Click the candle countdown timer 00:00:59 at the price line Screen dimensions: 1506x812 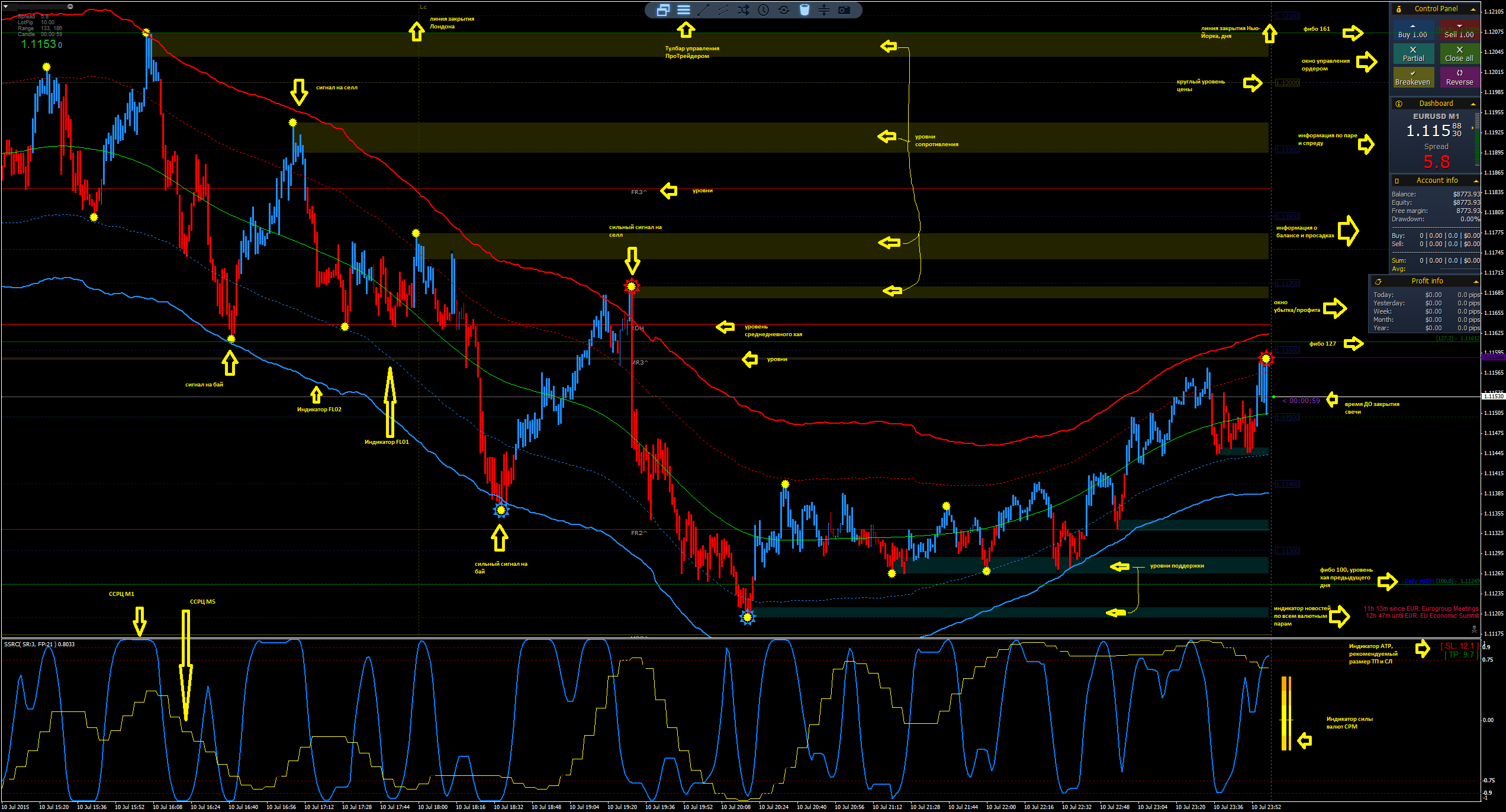click(x=1301, y=401)
